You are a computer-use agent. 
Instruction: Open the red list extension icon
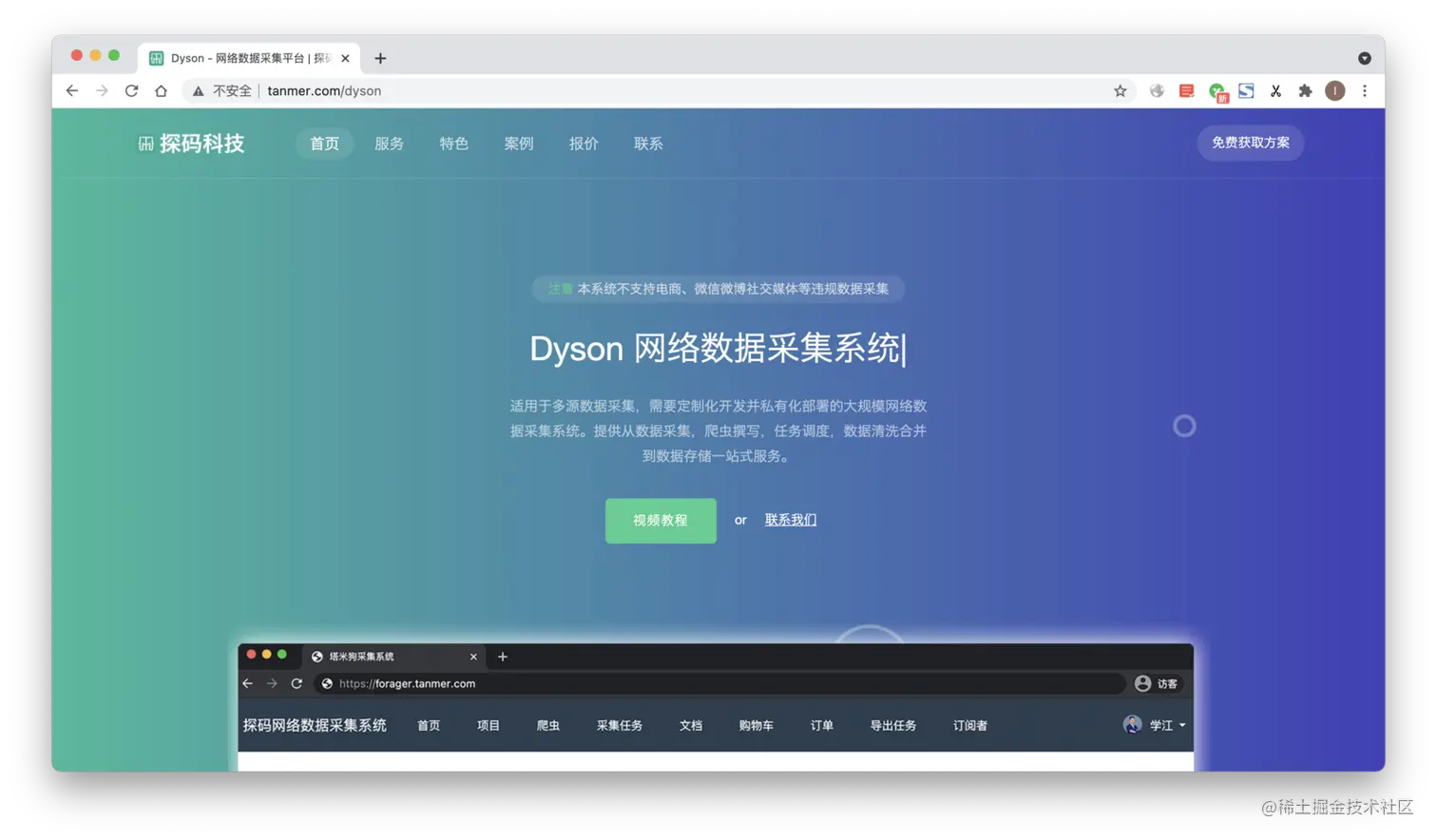pos(1186,91)
